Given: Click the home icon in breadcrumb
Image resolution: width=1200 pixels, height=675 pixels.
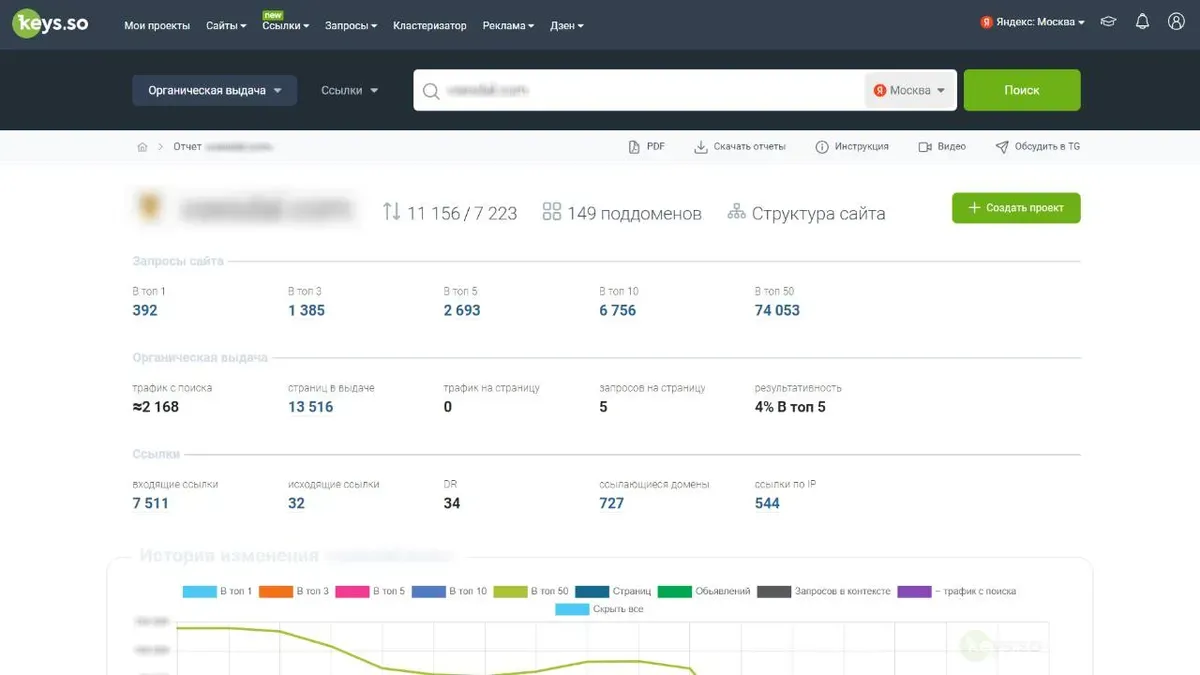Looking at the screenshot, I should (142, 147).
